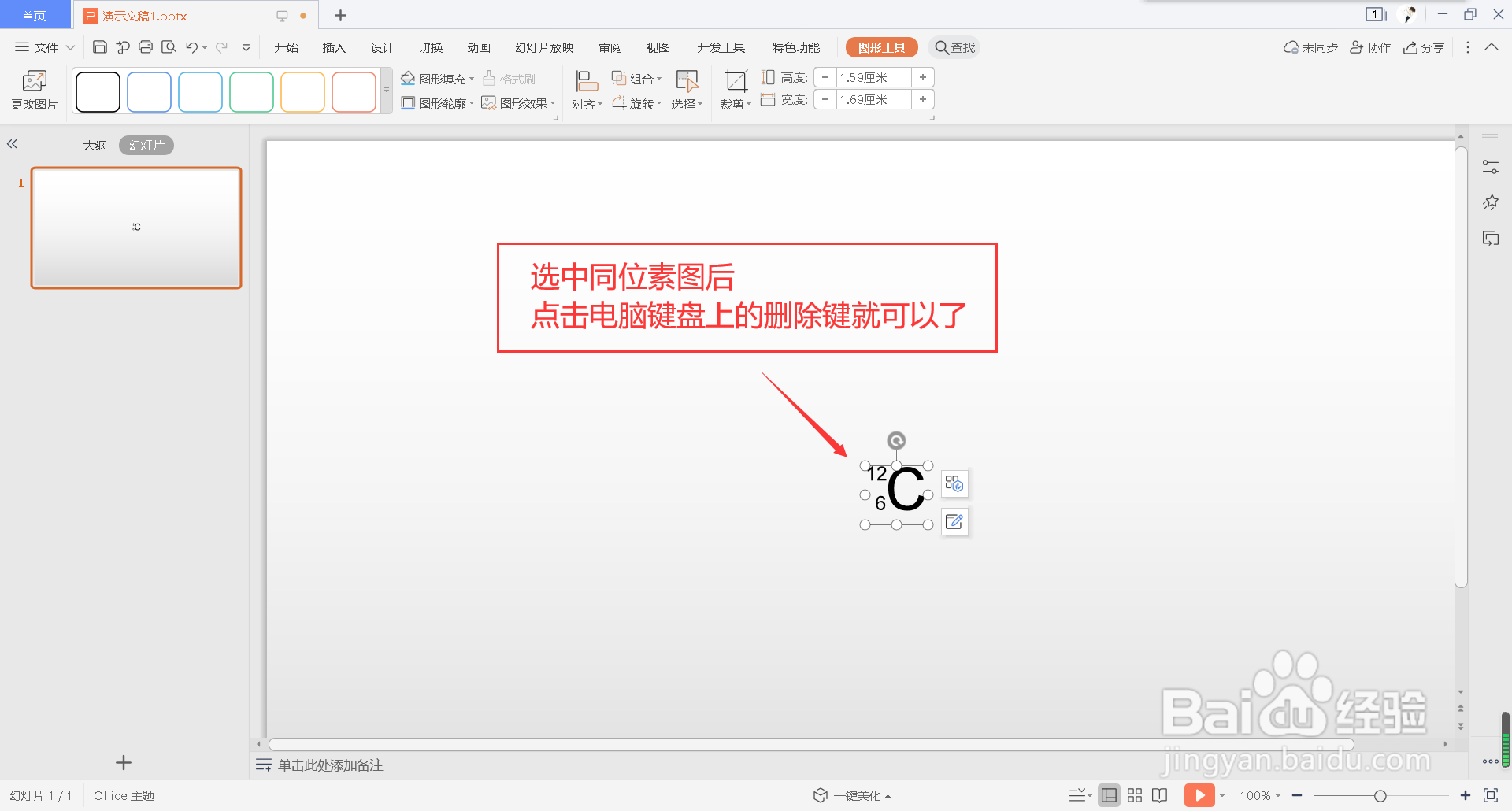This screenshot has width=1512, height=811.
Task: Open the 设计 ribbon tab
Action: tap(383, 47)
